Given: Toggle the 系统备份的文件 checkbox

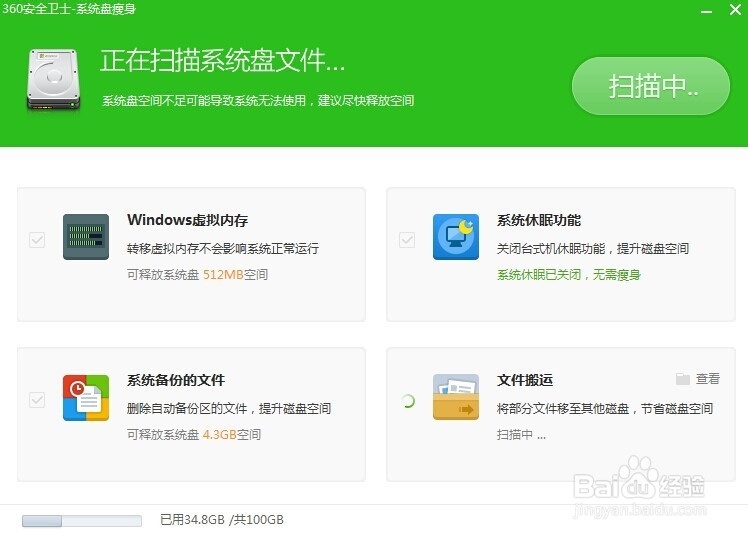Looking at the screenshot, I should coord(37,400).
